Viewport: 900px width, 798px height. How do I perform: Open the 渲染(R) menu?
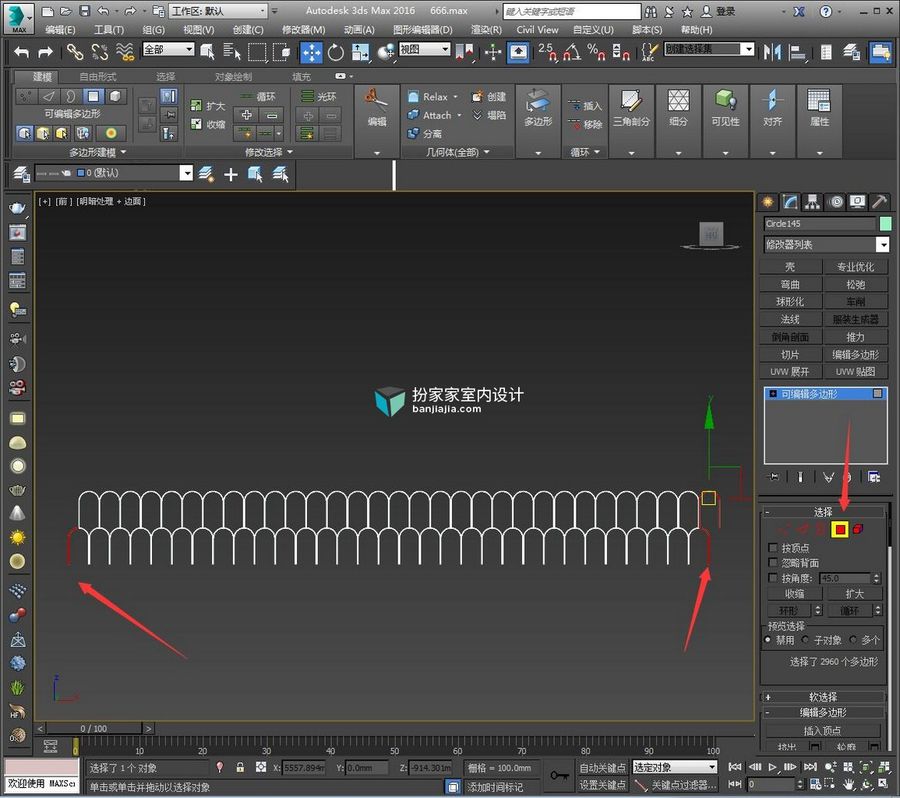coord(486,30)
